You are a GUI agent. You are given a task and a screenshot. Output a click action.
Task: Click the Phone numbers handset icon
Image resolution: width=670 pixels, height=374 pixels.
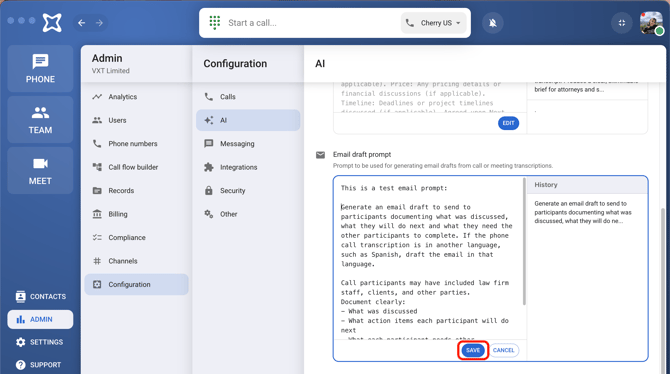coord(97,144)
